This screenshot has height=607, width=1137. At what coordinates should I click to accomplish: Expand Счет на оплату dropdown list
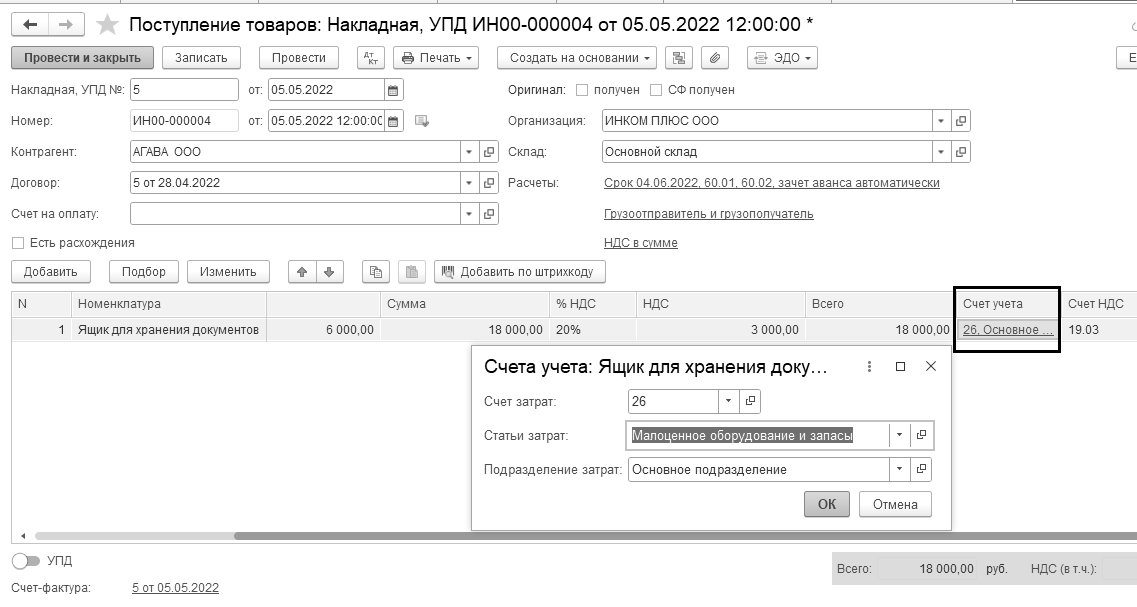tap(468, 214)
